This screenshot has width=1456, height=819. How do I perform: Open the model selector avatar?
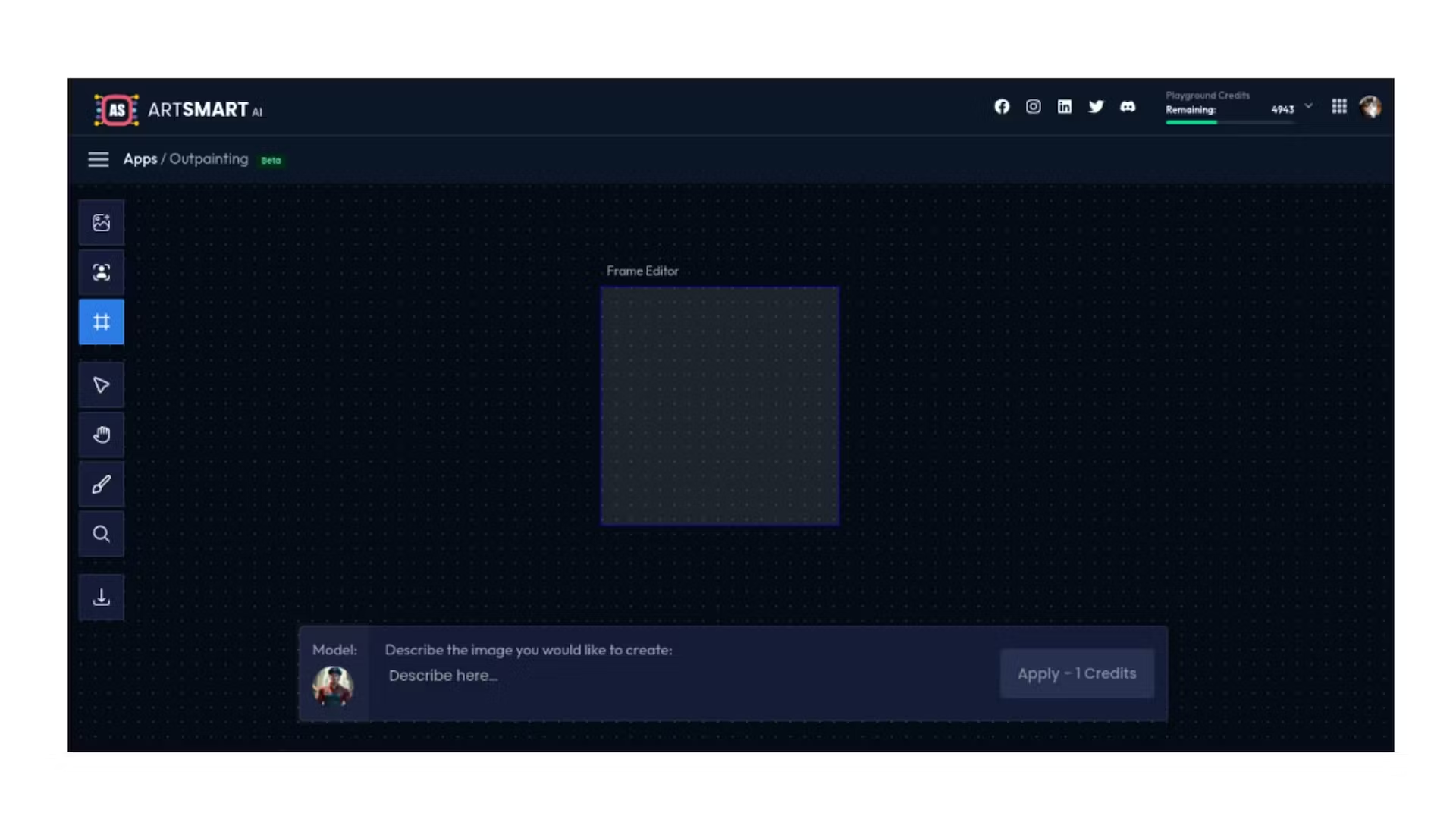pyautogui.click(x=334, y=685)
